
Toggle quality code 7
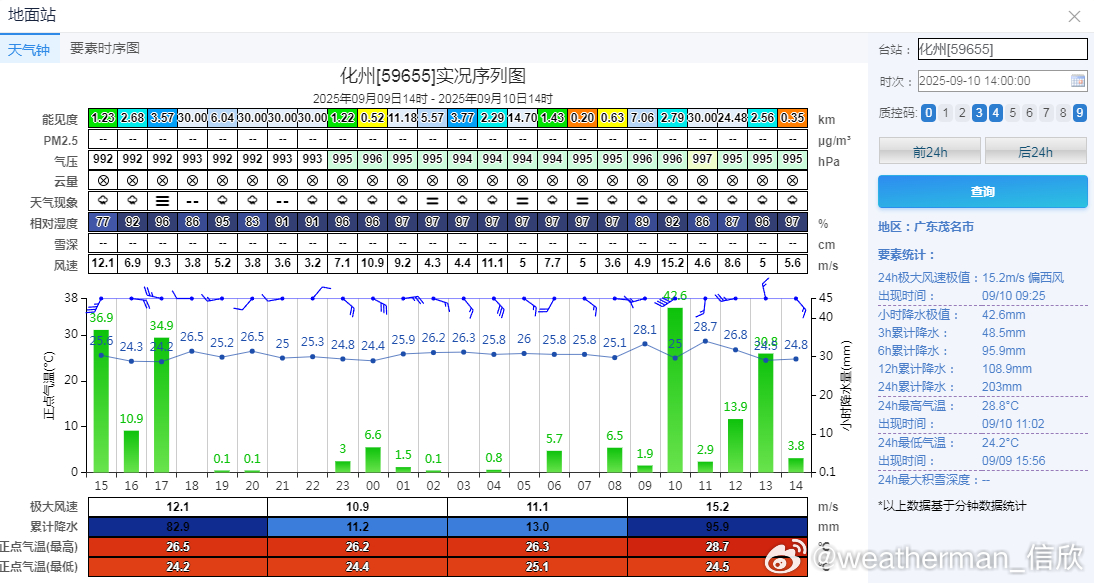click(x=1046, y=113)
